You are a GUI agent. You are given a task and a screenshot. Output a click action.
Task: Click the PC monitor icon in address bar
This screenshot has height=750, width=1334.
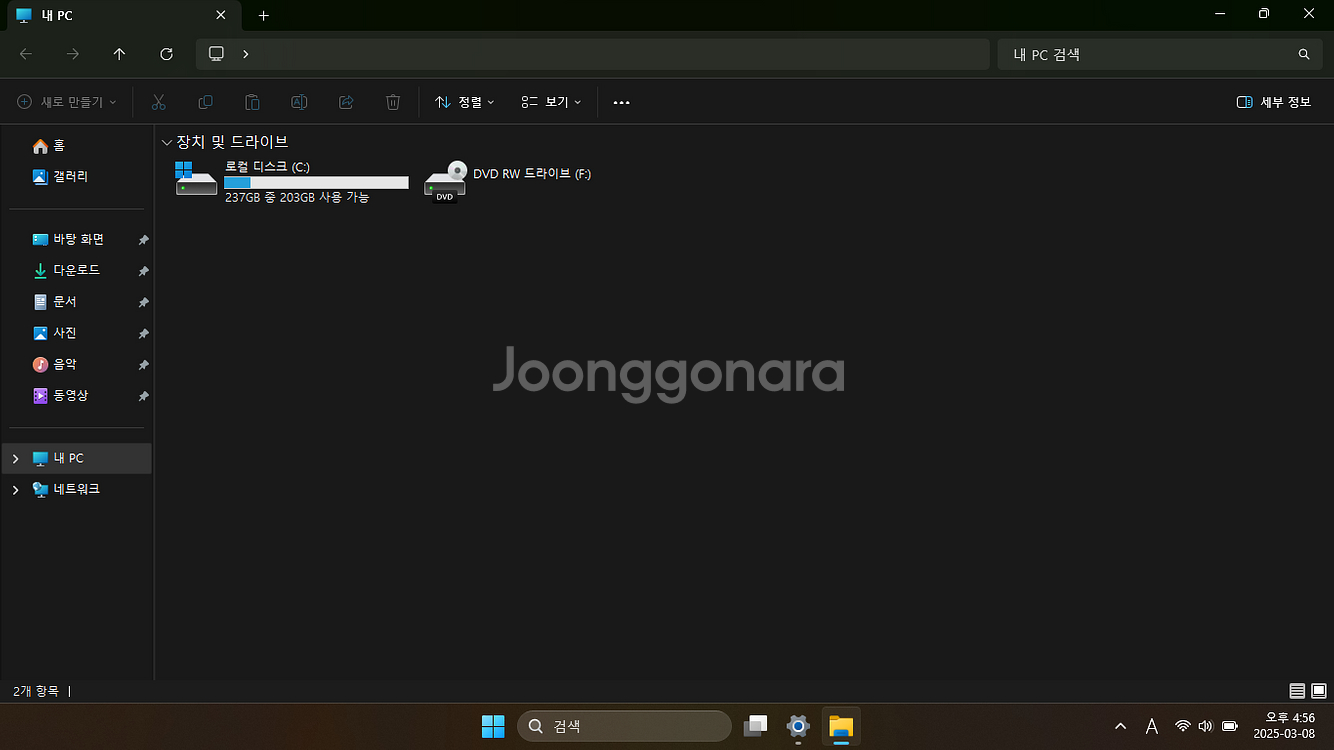click(216, 54)
